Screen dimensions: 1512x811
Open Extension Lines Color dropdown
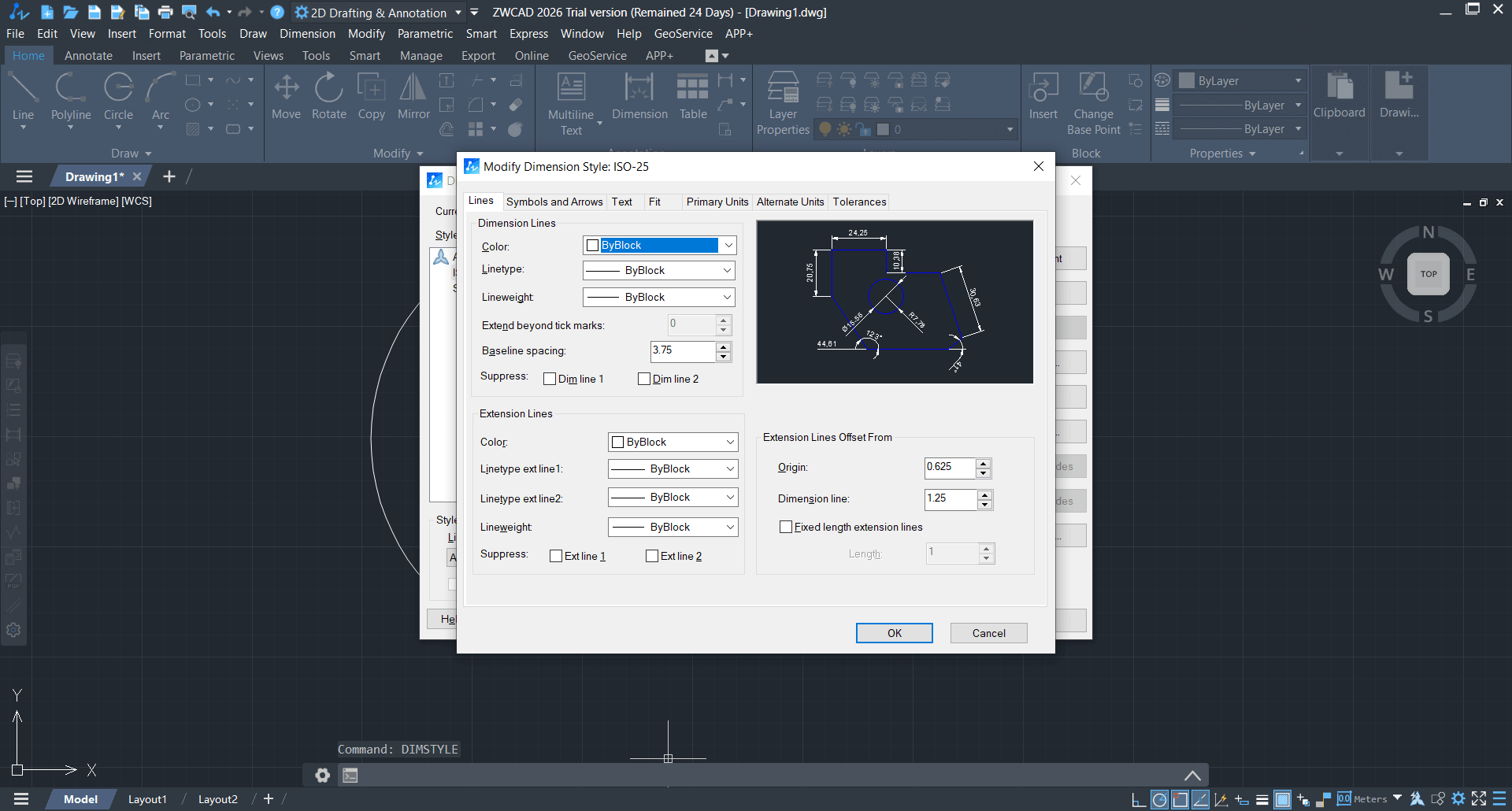click(673, 442)
